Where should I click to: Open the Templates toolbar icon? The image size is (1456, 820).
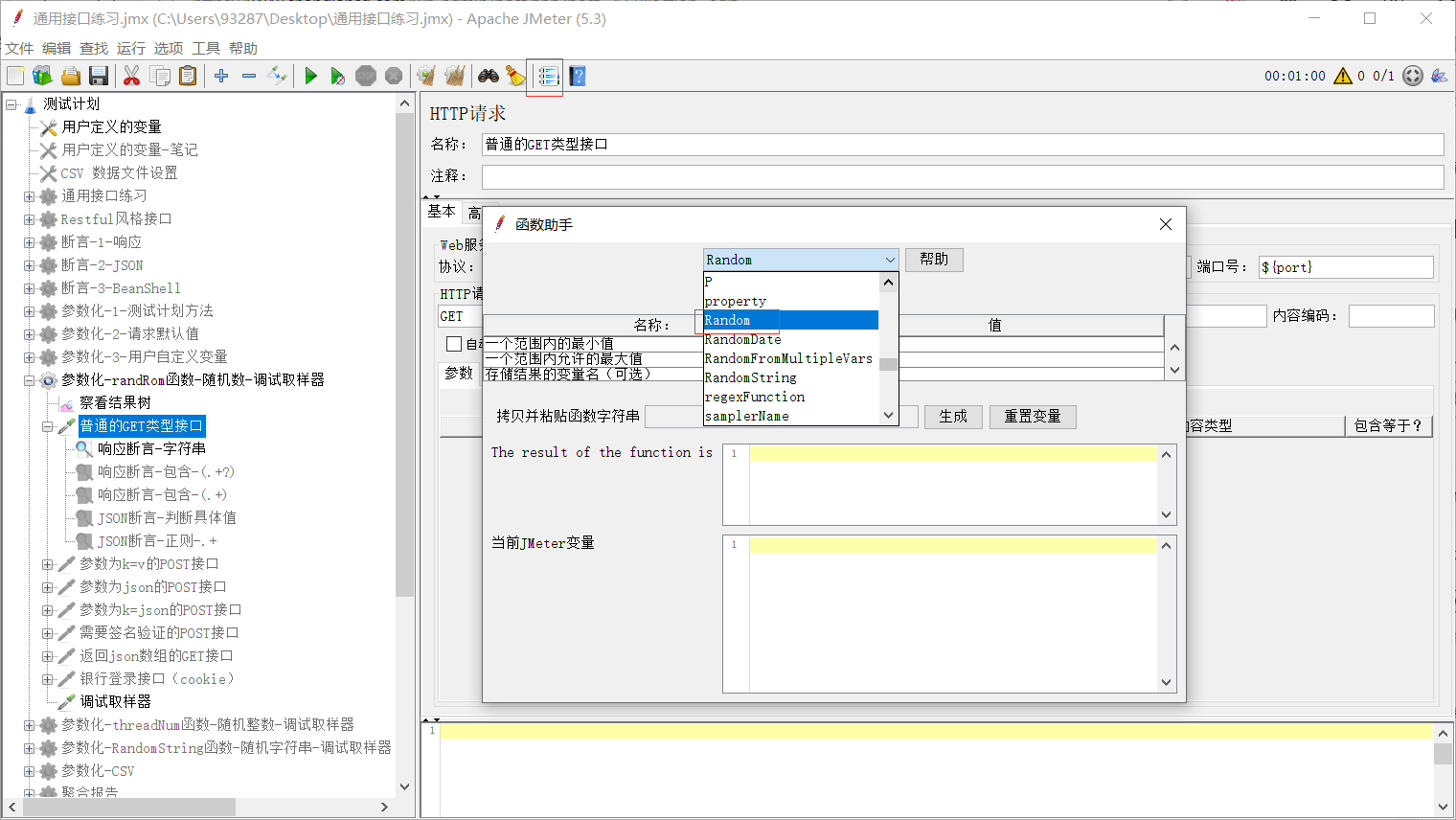click(x=42, y=76)
